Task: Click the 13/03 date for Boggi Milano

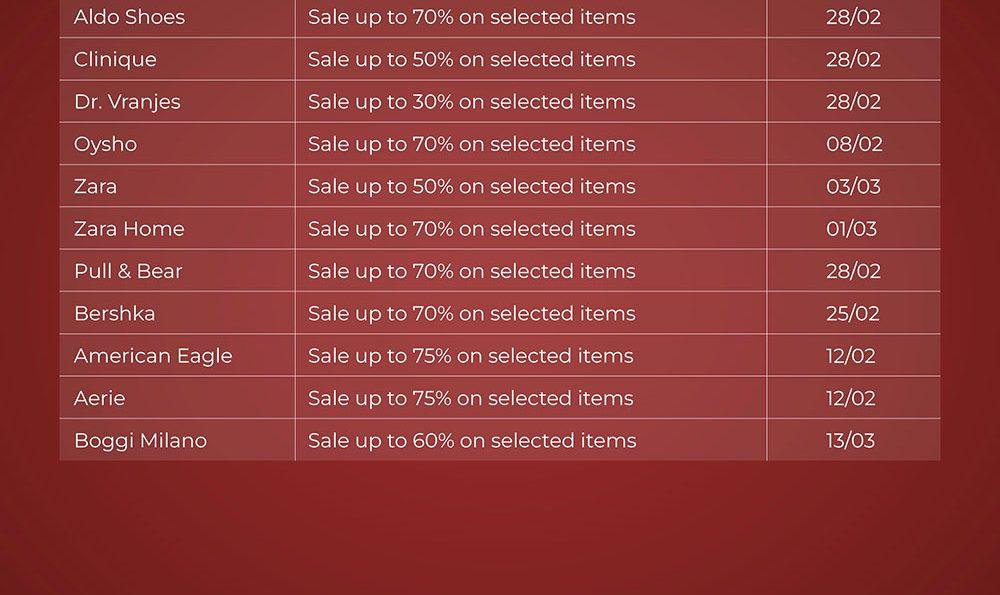Action: (x=850, y=440)
